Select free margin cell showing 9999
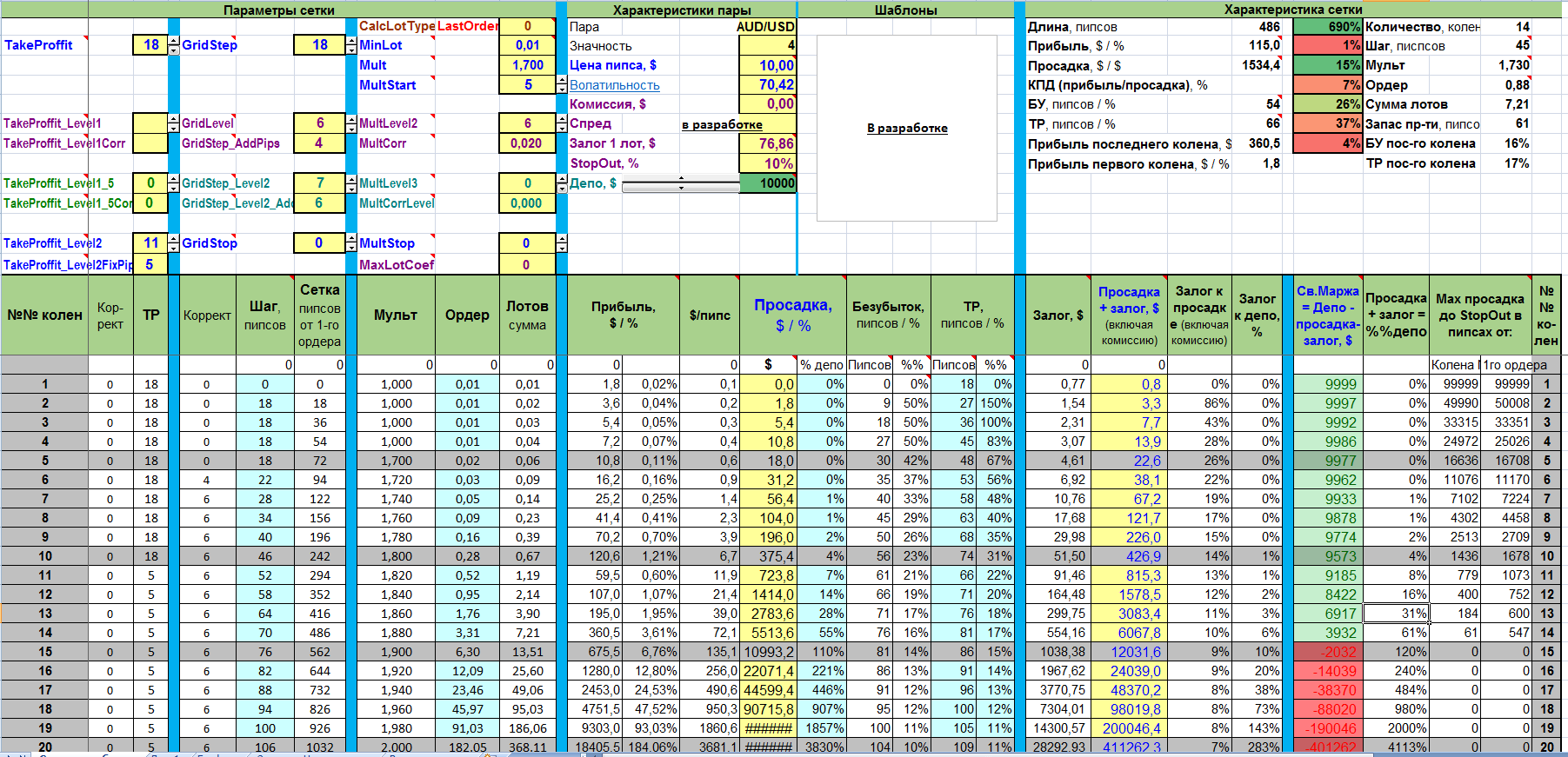1568x757 pixels. [1327, 384]
